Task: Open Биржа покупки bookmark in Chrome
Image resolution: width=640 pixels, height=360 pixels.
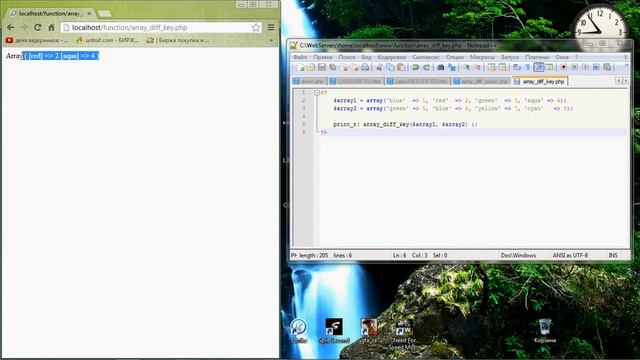Action: [x=178, y=40]
